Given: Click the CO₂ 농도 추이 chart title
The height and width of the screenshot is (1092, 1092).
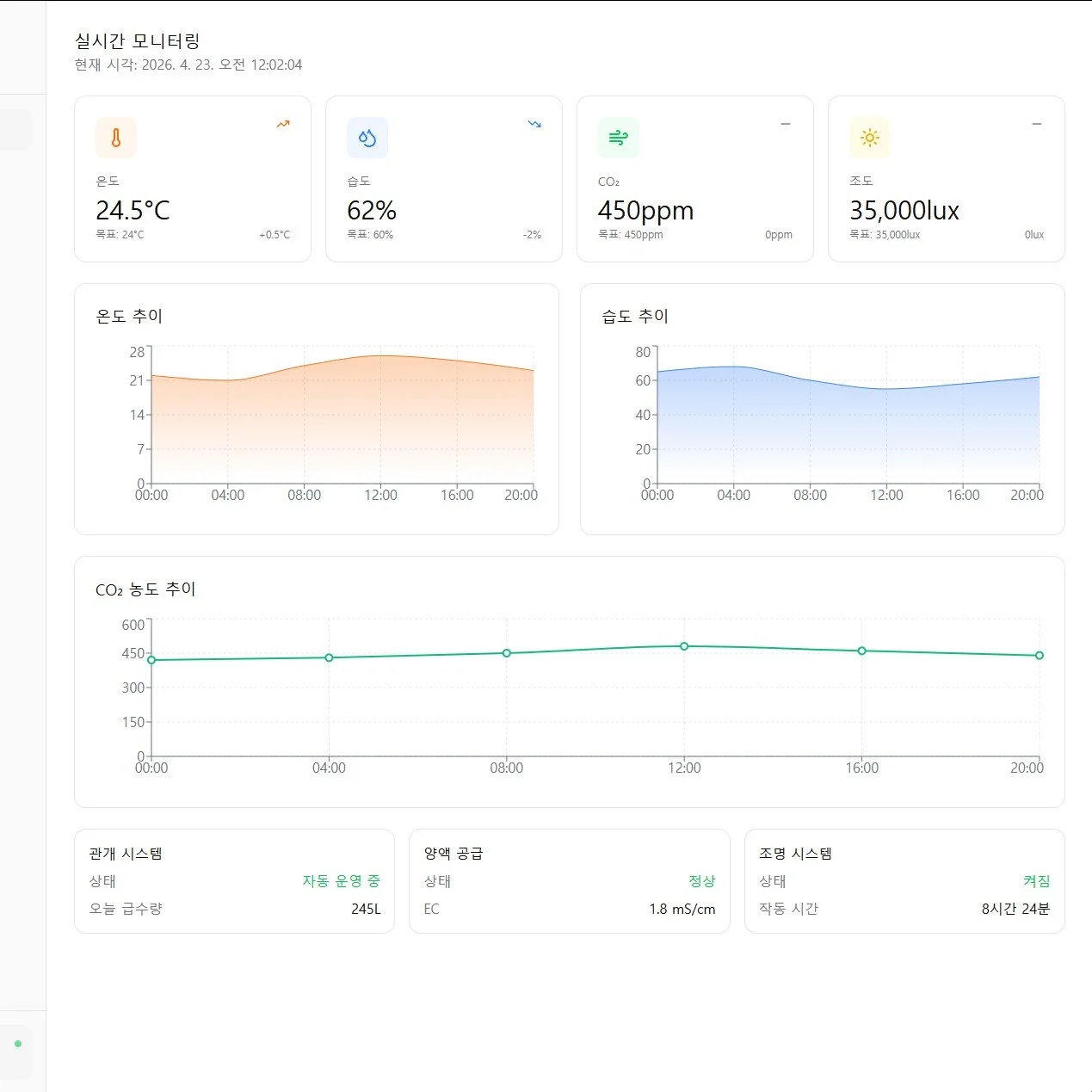Looking at the screenshot, I should click(145, 589).
